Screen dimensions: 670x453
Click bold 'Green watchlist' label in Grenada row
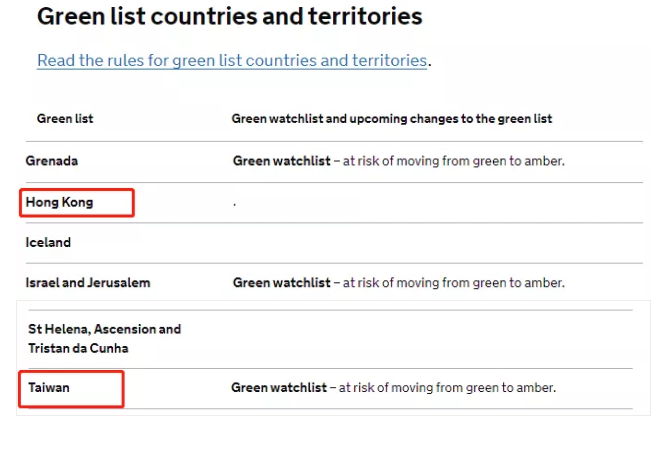[x=280, y=160]
